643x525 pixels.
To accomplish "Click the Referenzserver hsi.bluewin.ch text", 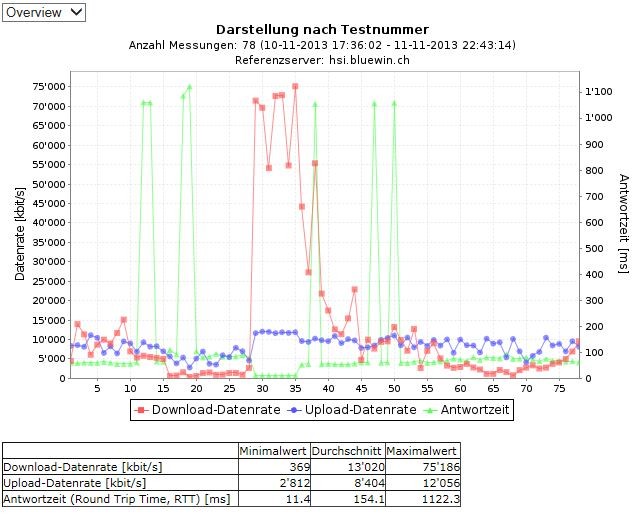I will (322, 60).
